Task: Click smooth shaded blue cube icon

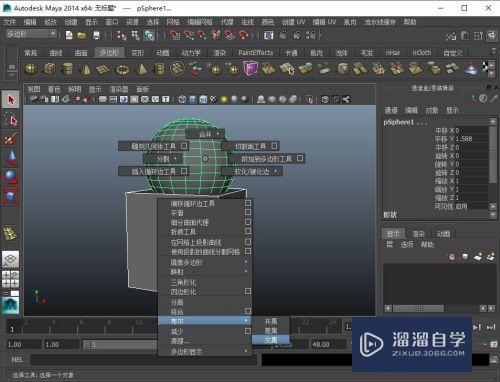Action: [x=193, y=99]
